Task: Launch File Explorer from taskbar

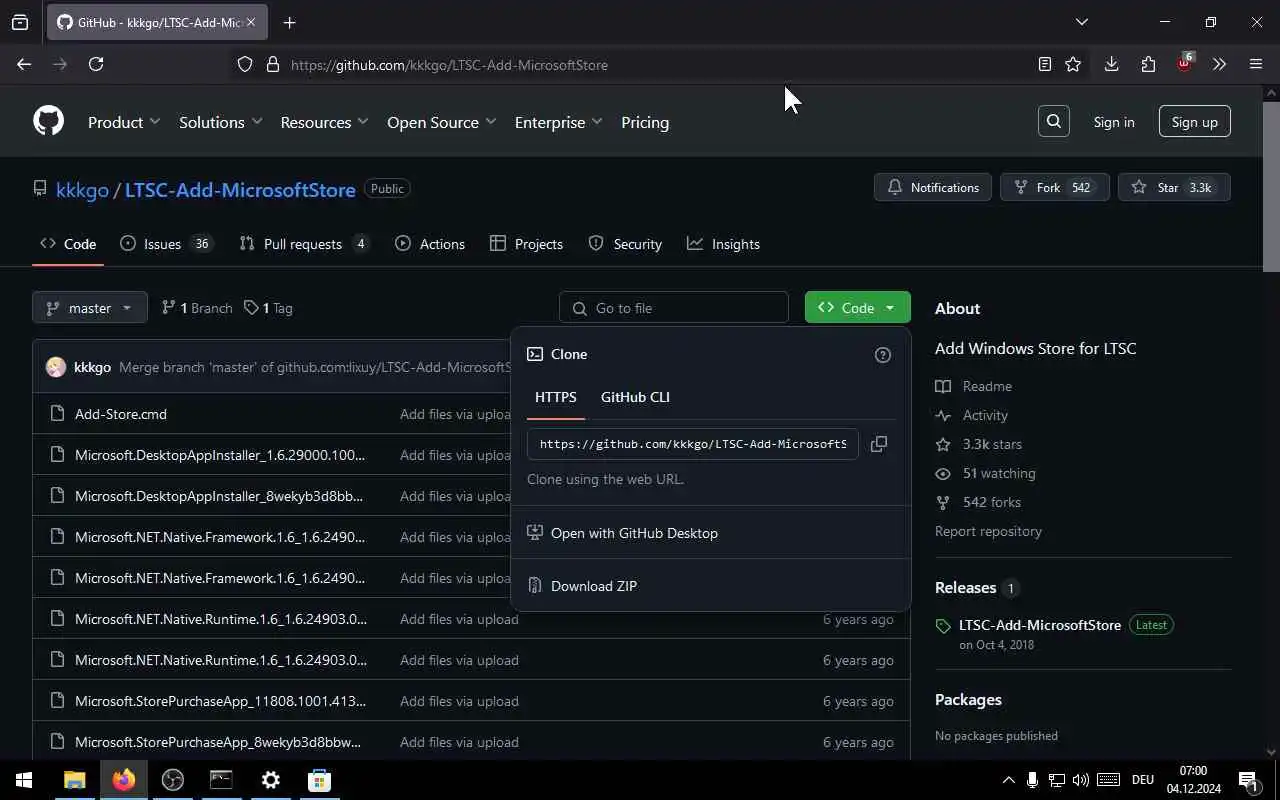Action: pyautogui.click(x=74, y=780)
